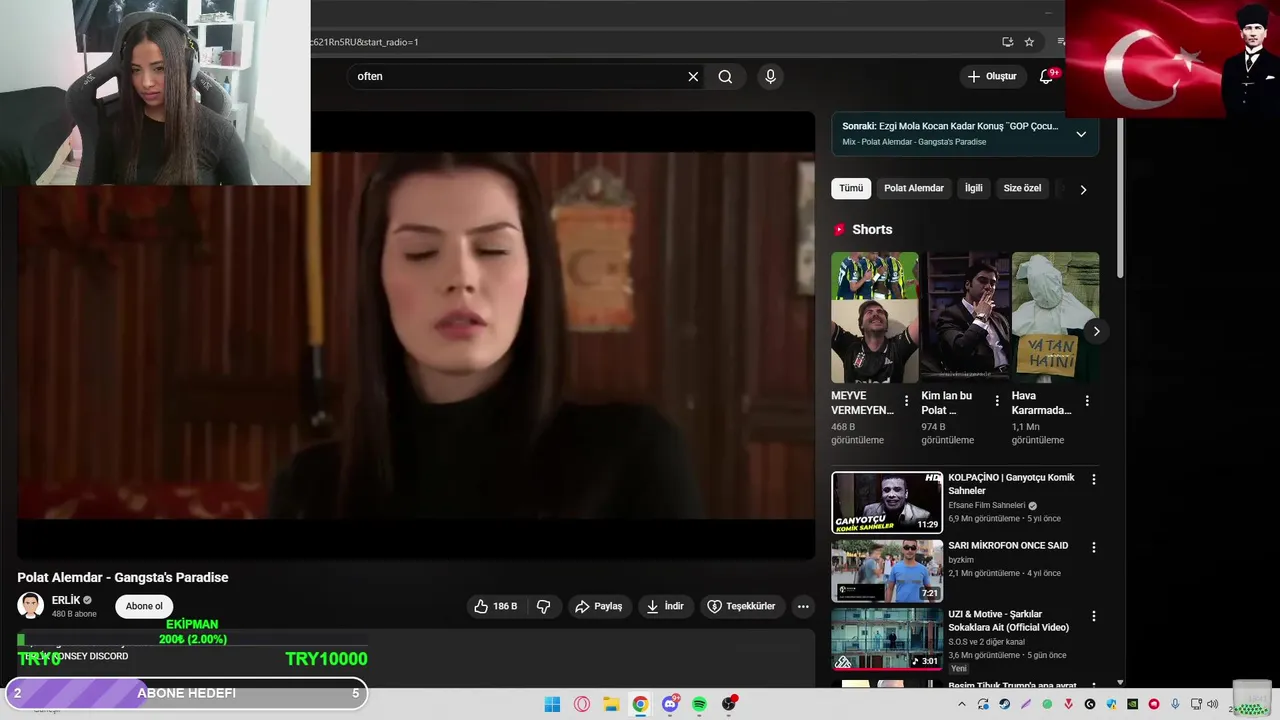Open OBS Studio from the taskbar
This screenshot has width=1280, height=720.
pos(729,704)
